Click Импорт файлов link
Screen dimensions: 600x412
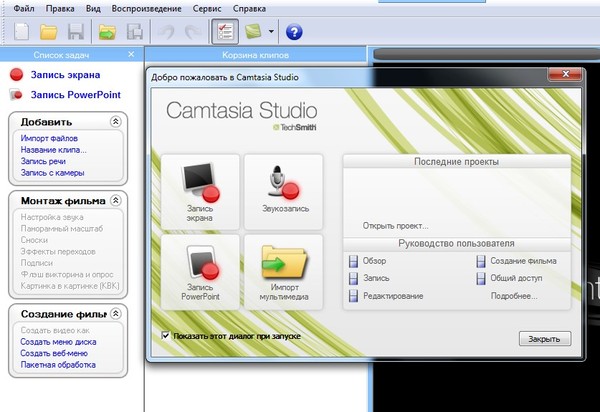click(49, 138)
